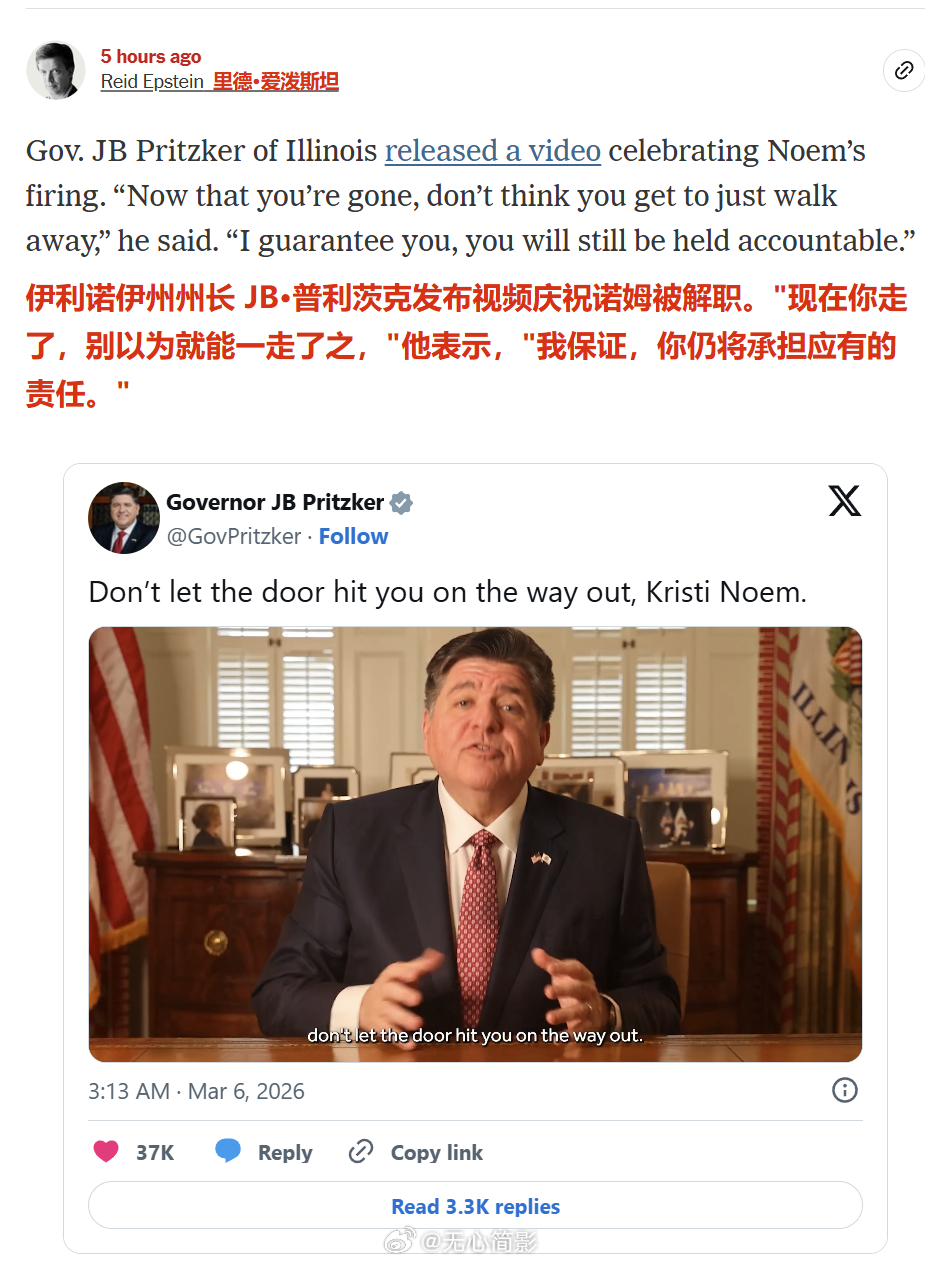Click the verified badge next to Governor JB Pritzker
925x1263 pixels.
[402, 503]
